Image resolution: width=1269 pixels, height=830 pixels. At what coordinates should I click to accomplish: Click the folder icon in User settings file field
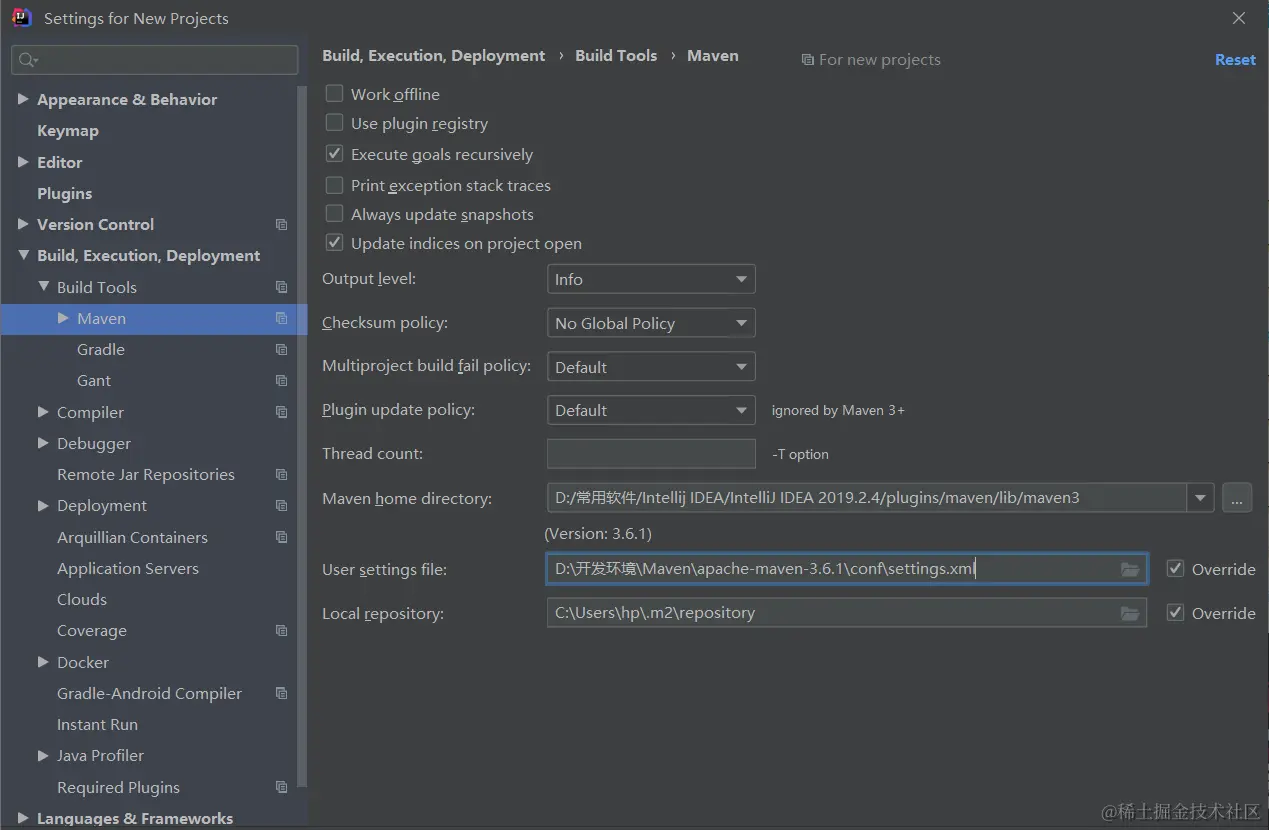(x=1130, y=569)
